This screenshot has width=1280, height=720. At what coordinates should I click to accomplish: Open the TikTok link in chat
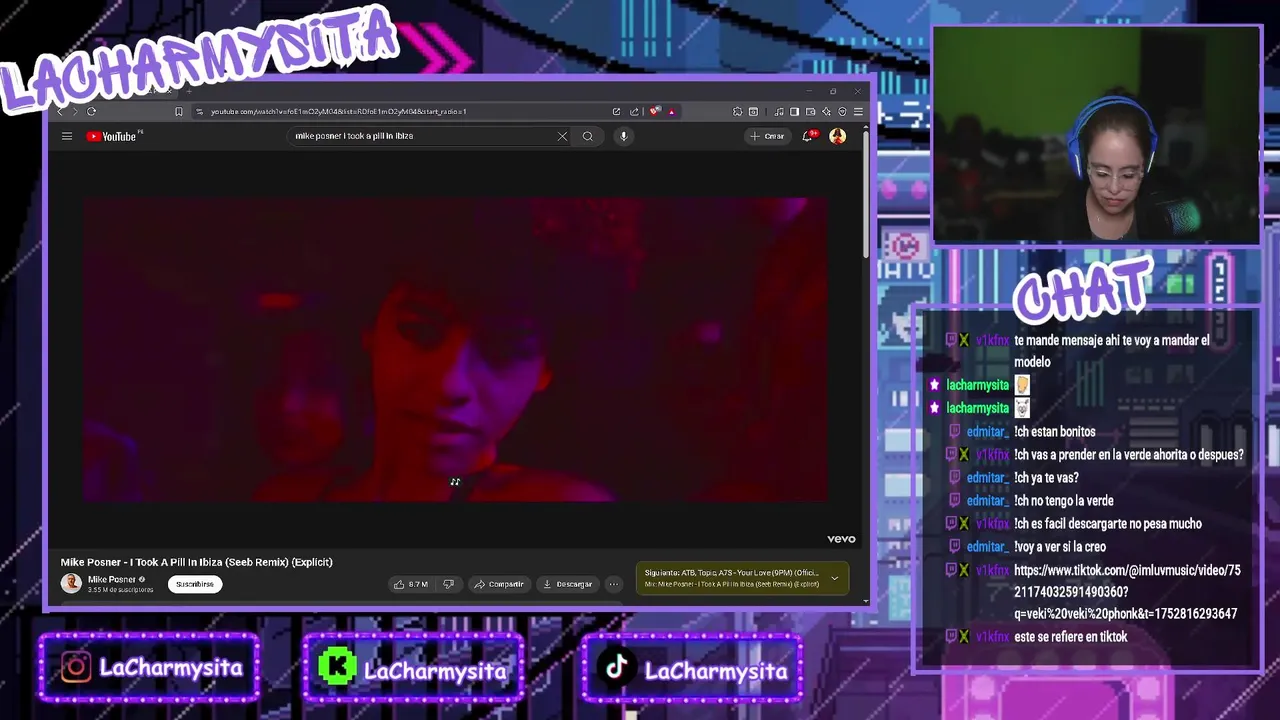point(1126,592)
